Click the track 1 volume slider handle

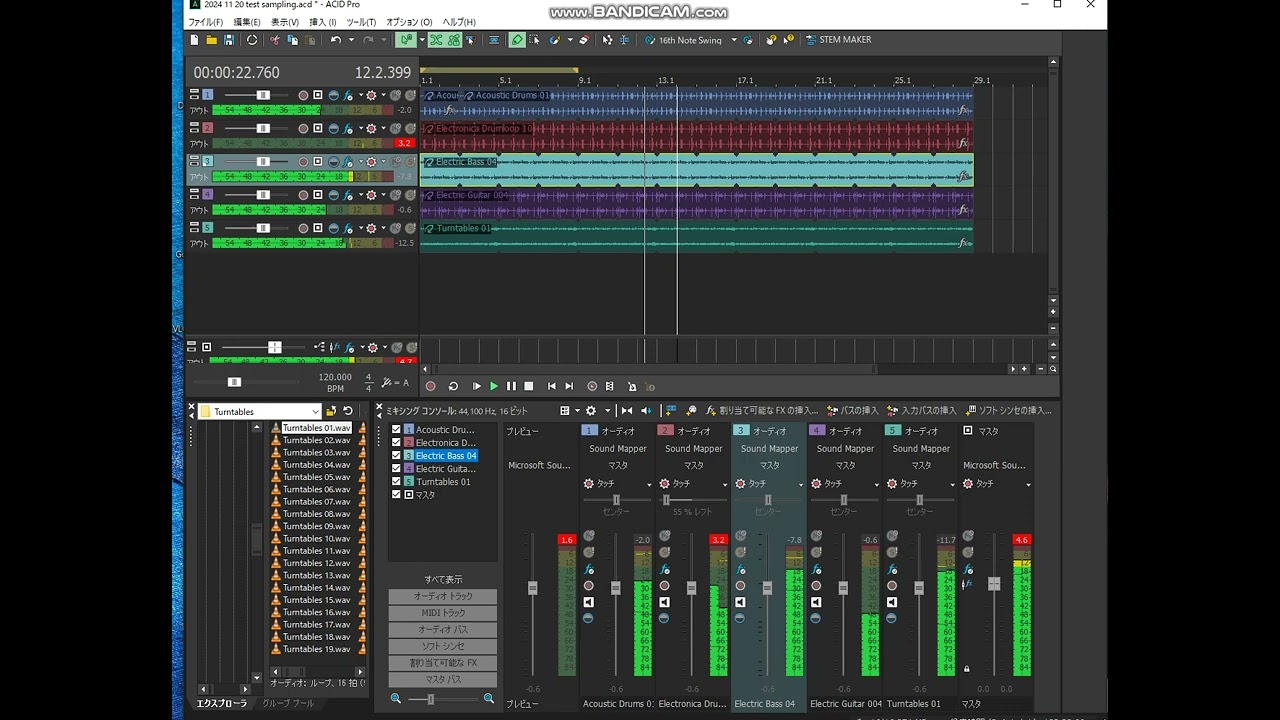point(263,95)
